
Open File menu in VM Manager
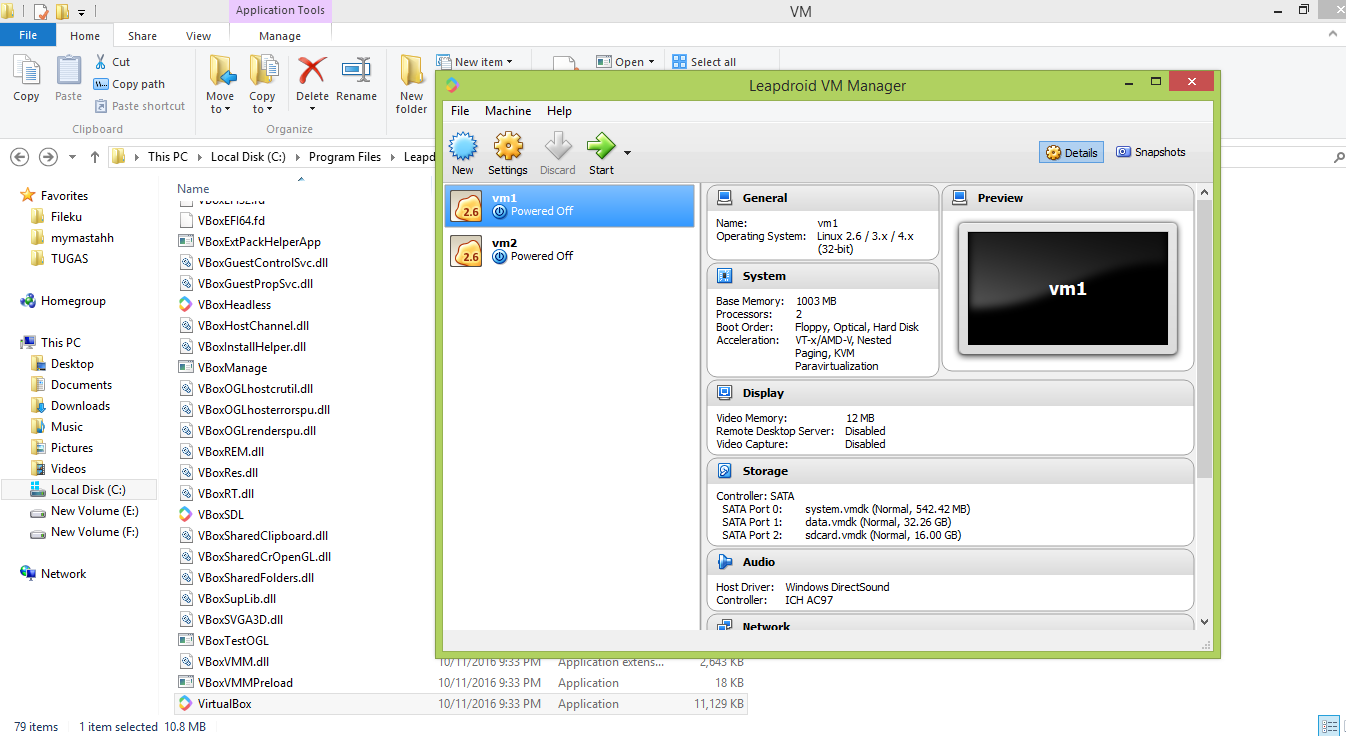[x=460, y=111]
